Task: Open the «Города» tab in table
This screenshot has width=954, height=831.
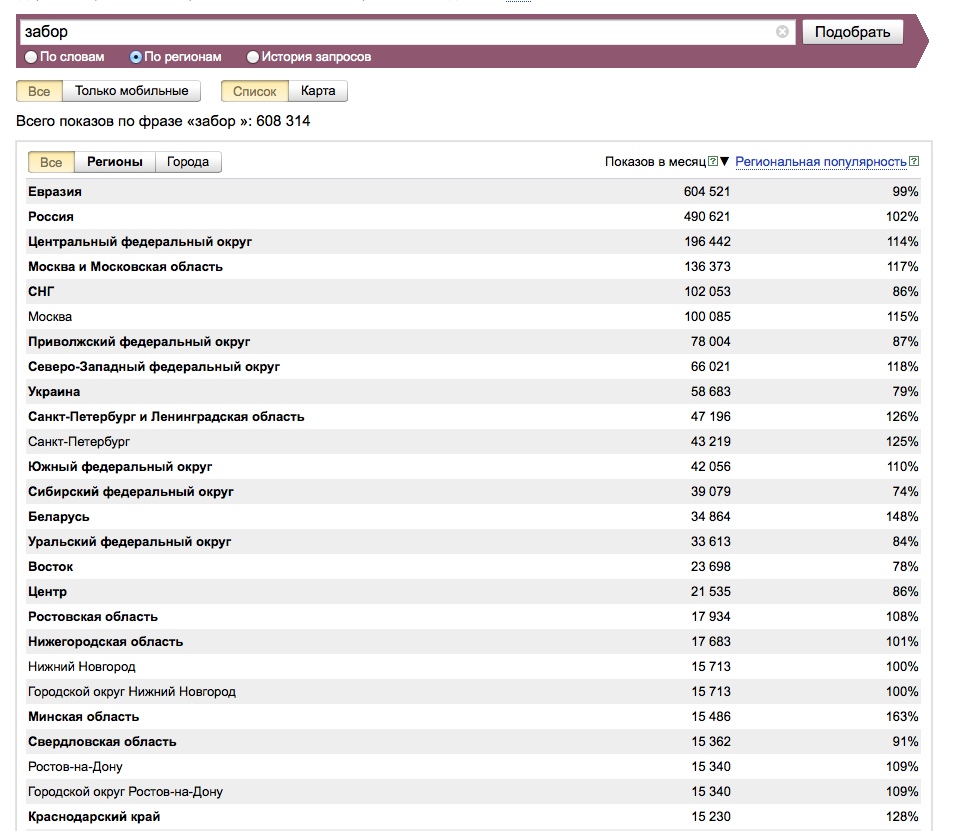Action: pyautogui.click(x=188, y=162)
